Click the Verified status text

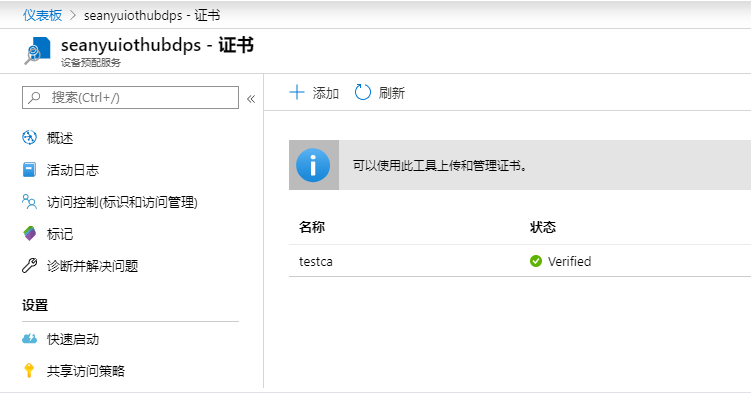569,261
